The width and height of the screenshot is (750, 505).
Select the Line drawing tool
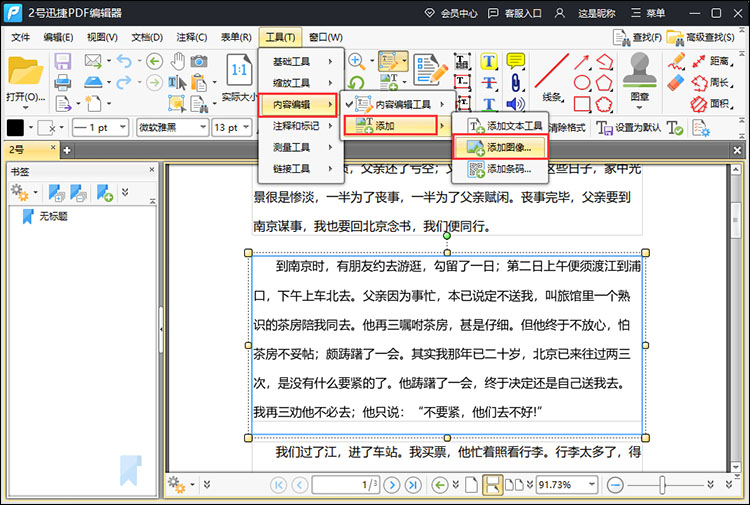[x=552, y=71]
